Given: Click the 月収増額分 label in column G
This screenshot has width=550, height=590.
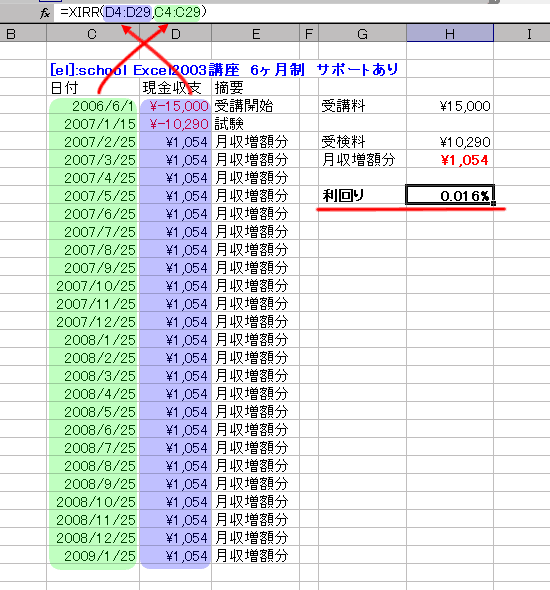Looking at the screenshot, I should point(362,160).
